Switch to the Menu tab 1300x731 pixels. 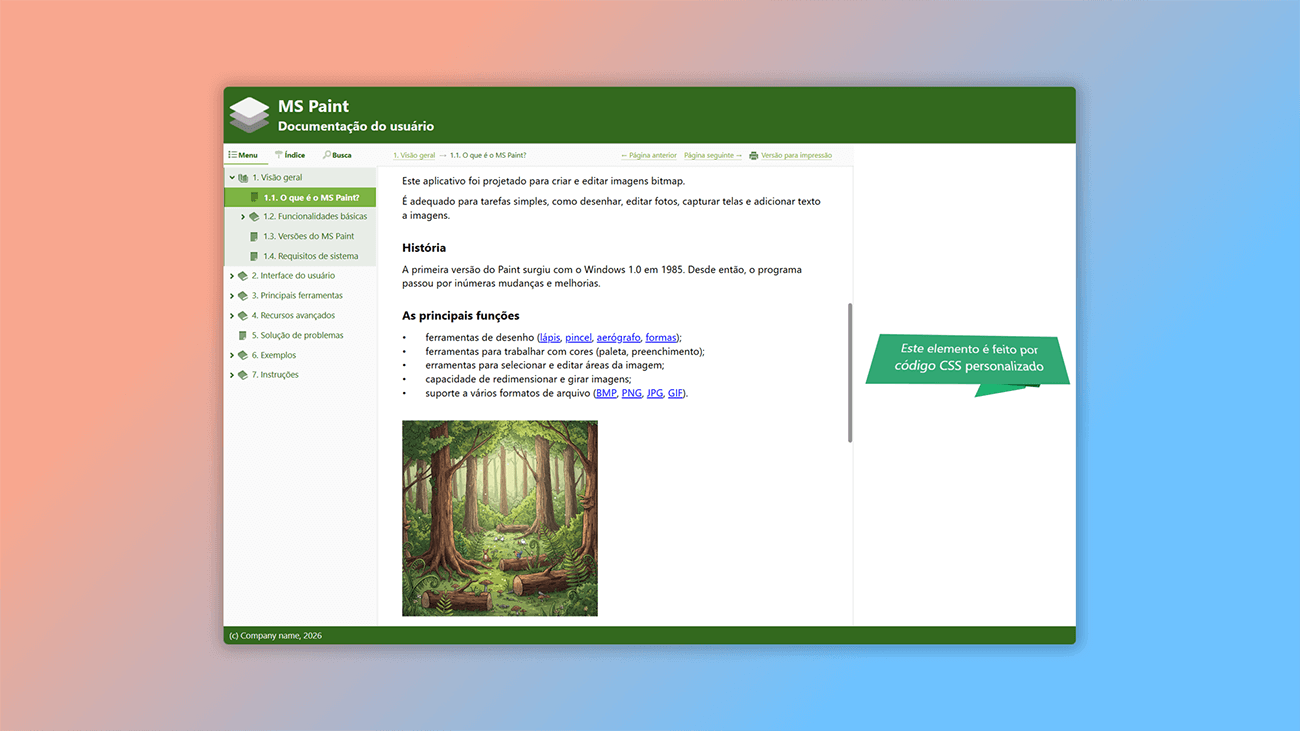coord(243,155)
